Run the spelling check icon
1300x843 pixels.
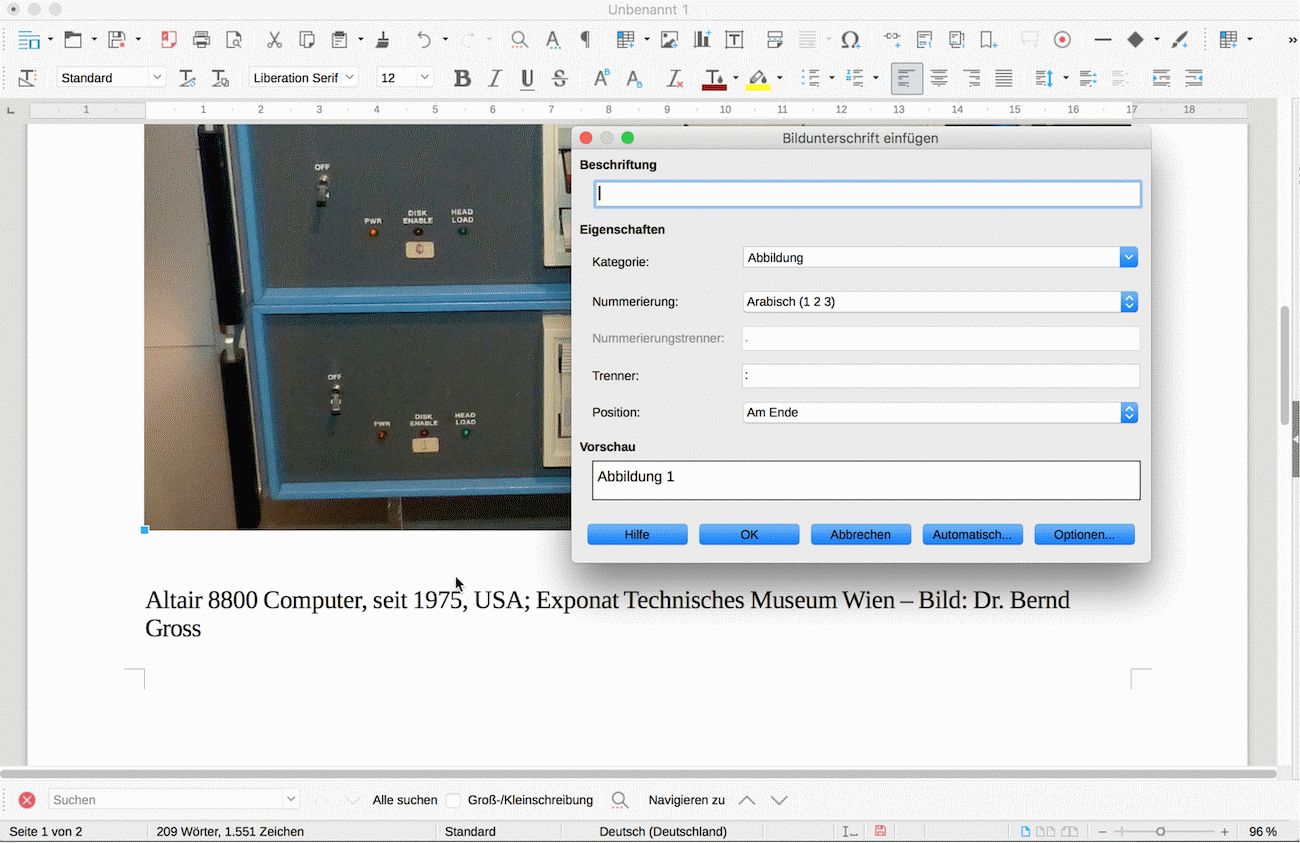pos(553,39)
